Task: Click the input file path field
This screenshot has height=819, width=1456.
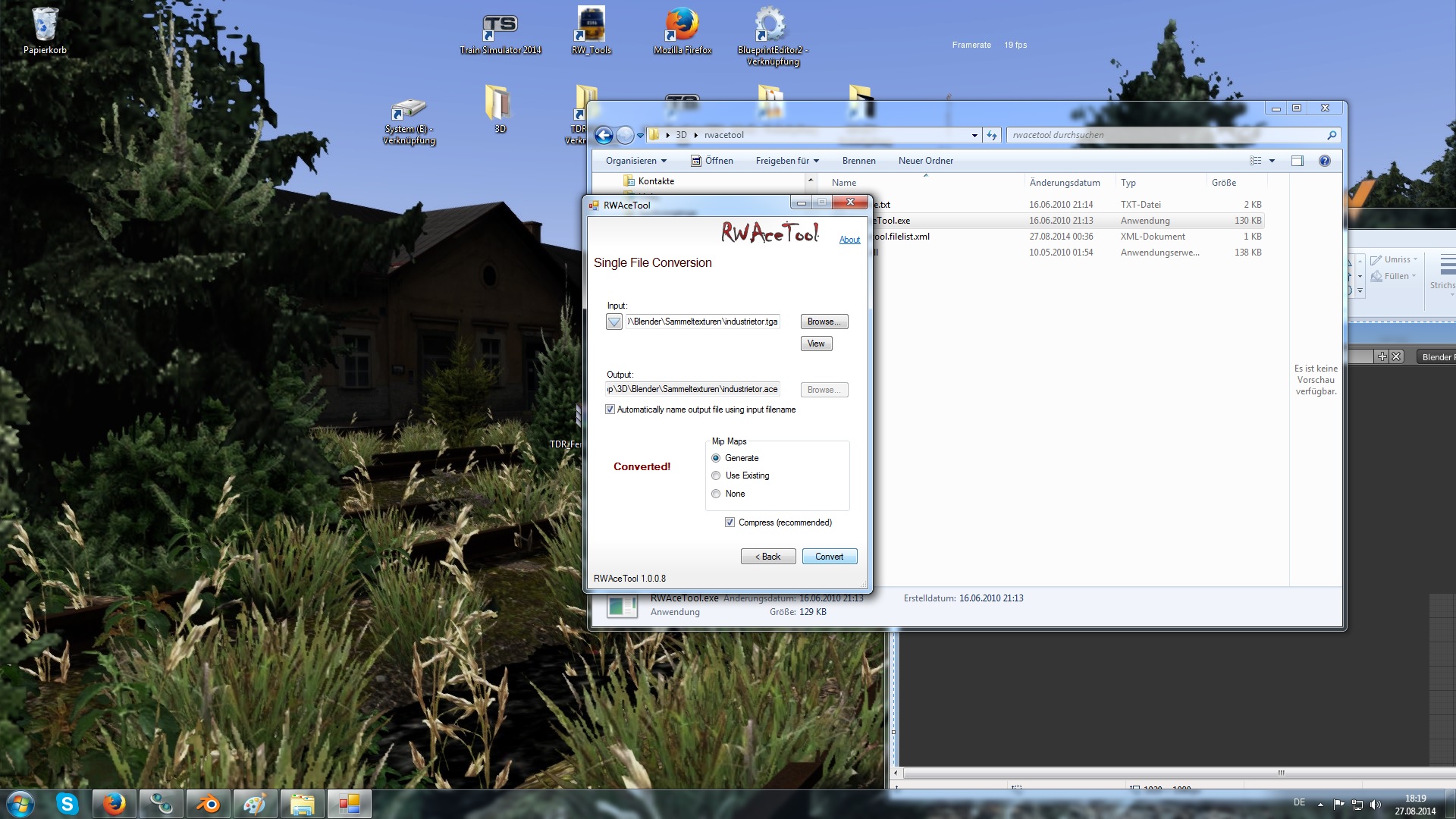Action: [x=702, y=322]
